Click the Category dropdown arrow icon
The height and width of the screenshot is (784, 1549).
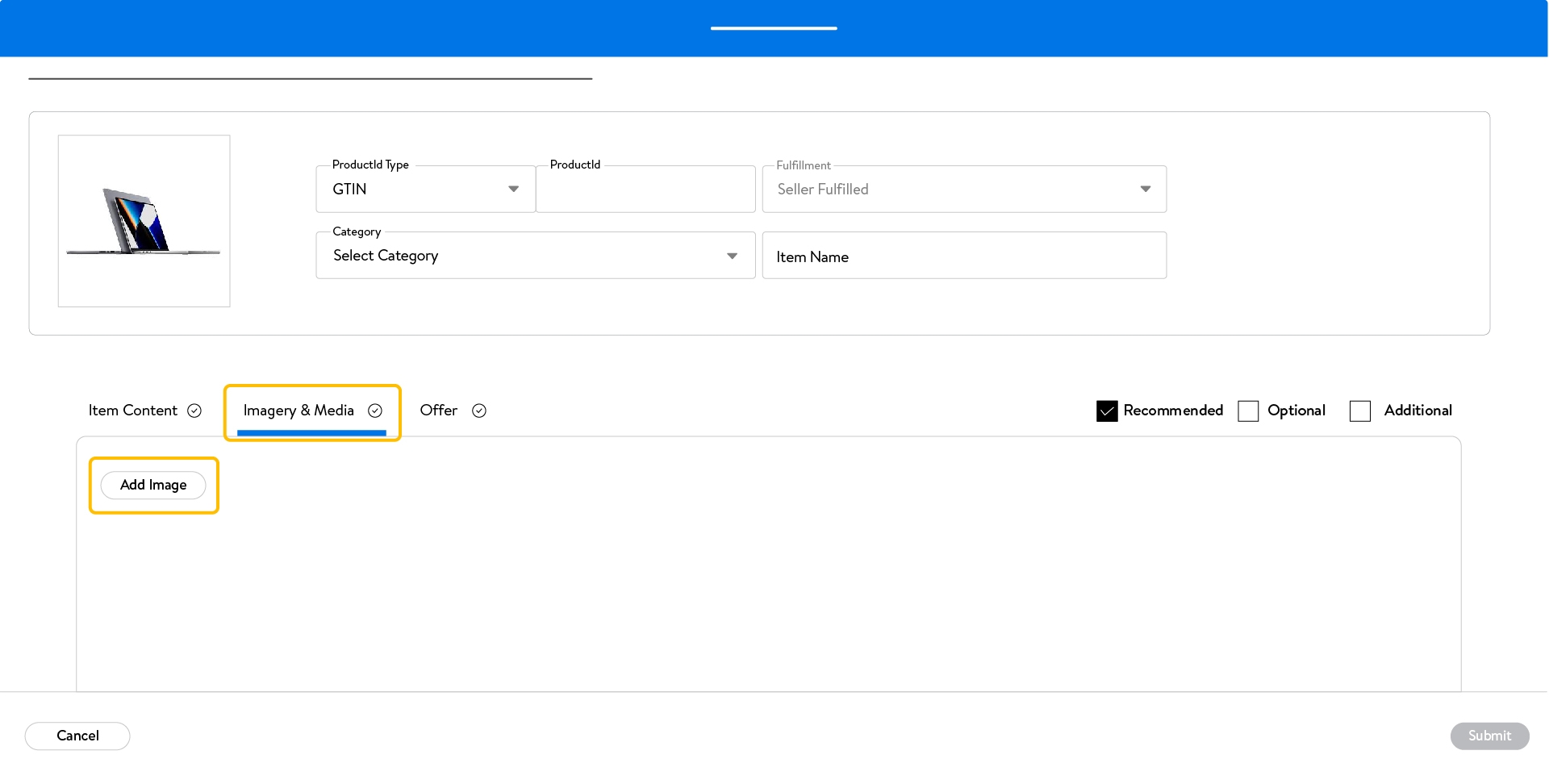coord(733,256)
